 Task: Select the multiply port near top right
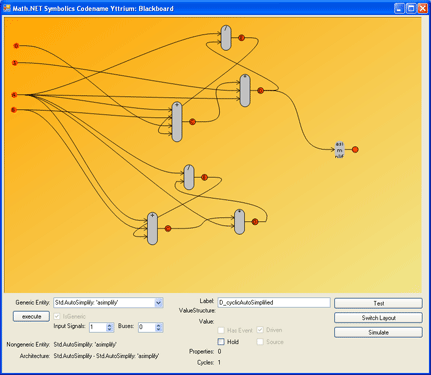click(x=245, y=90)
